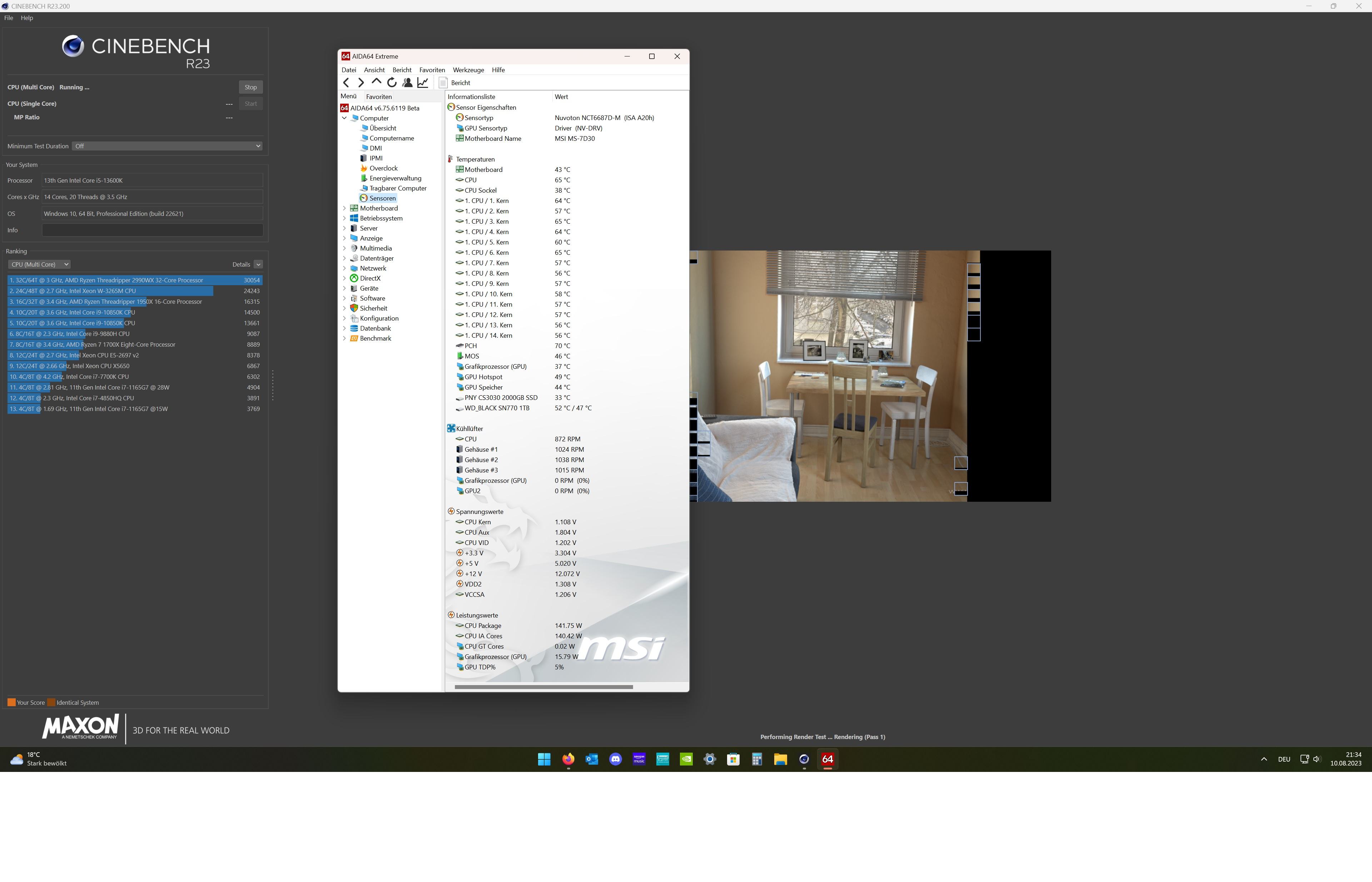Screen dimensions: 1372x882
Task: Open the graph chart icon in AIDA64 toolbar
Action: pos(423,83)
